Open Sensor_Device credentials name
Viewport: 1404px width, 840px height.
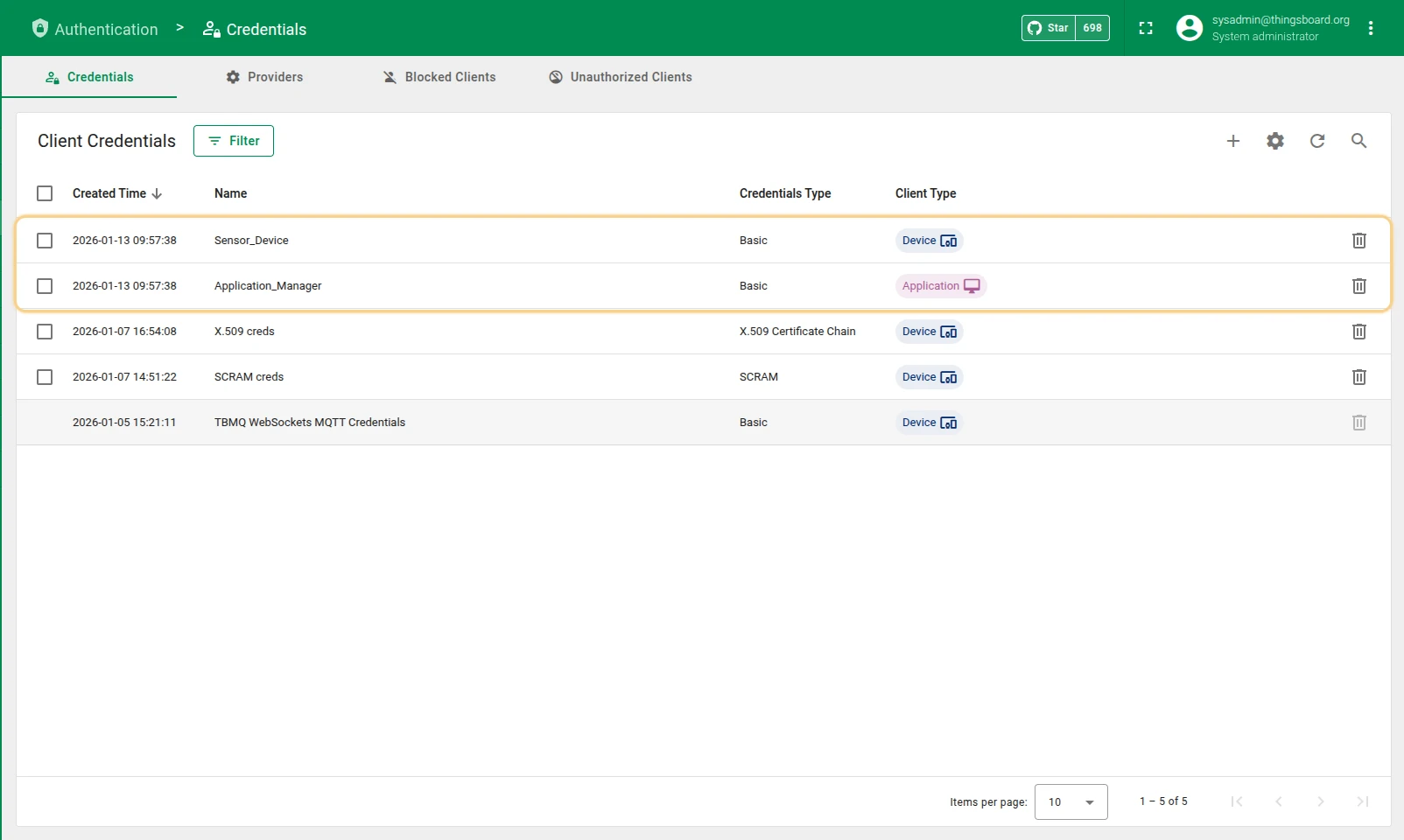coord(251,241)
